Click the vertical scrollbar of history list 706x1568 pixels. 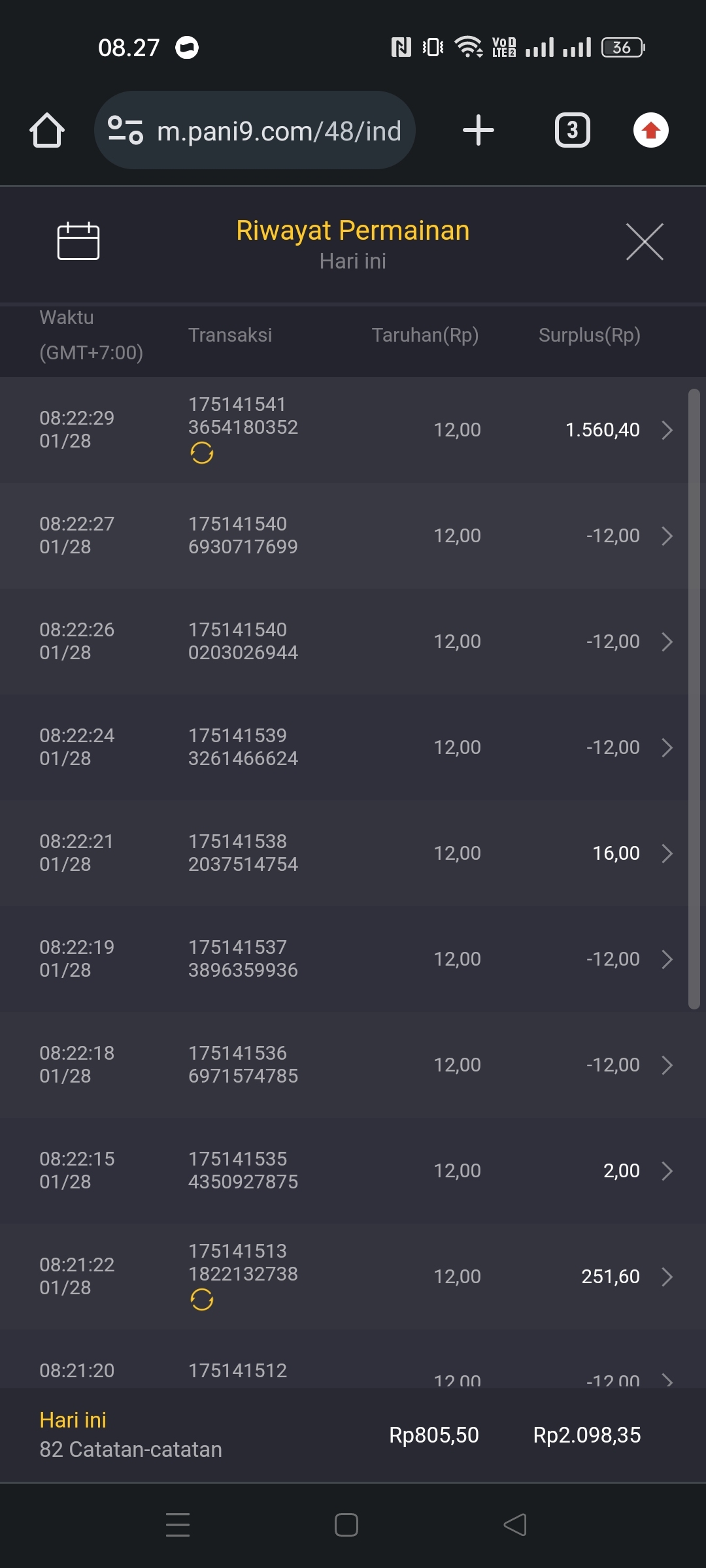coord(694,699)
